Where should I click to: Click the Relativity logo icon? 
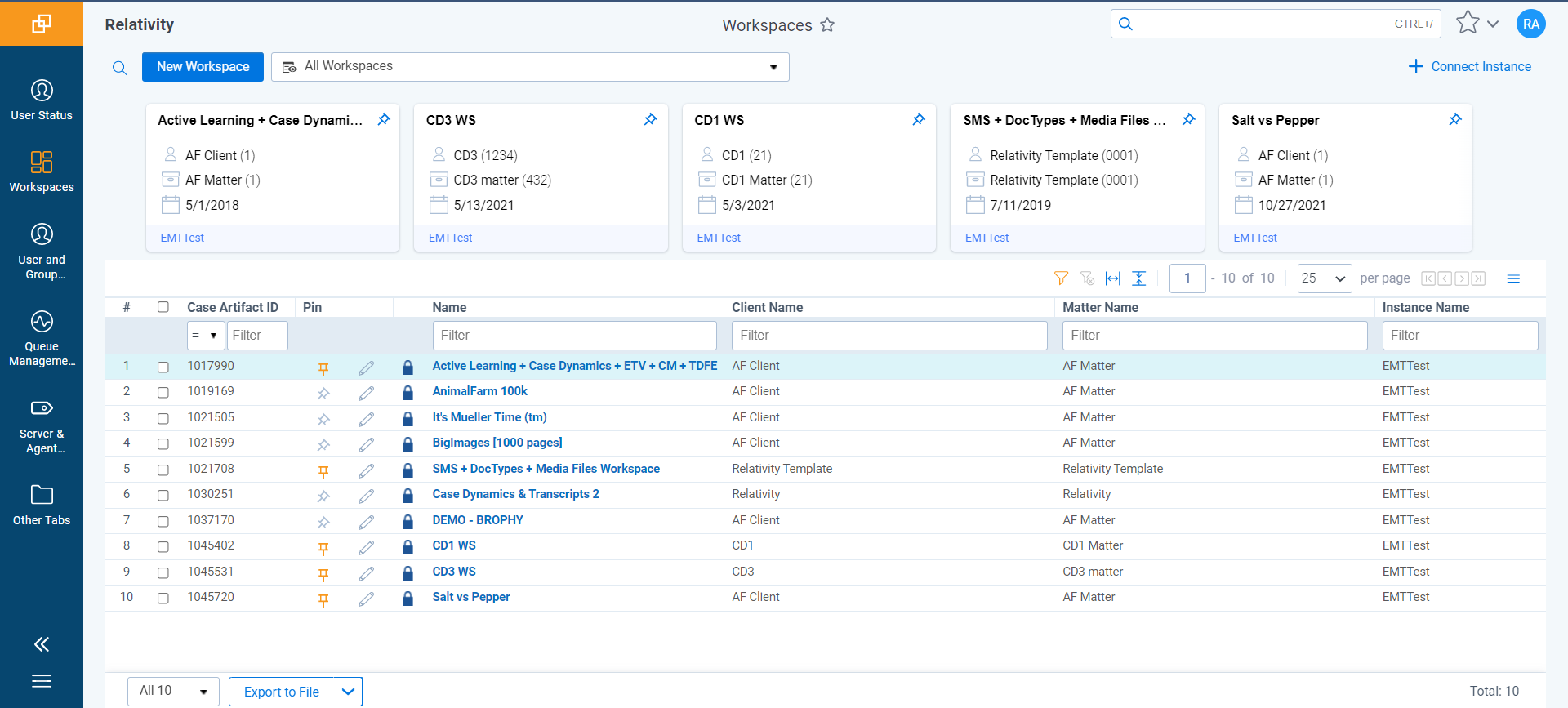(42, 24)
